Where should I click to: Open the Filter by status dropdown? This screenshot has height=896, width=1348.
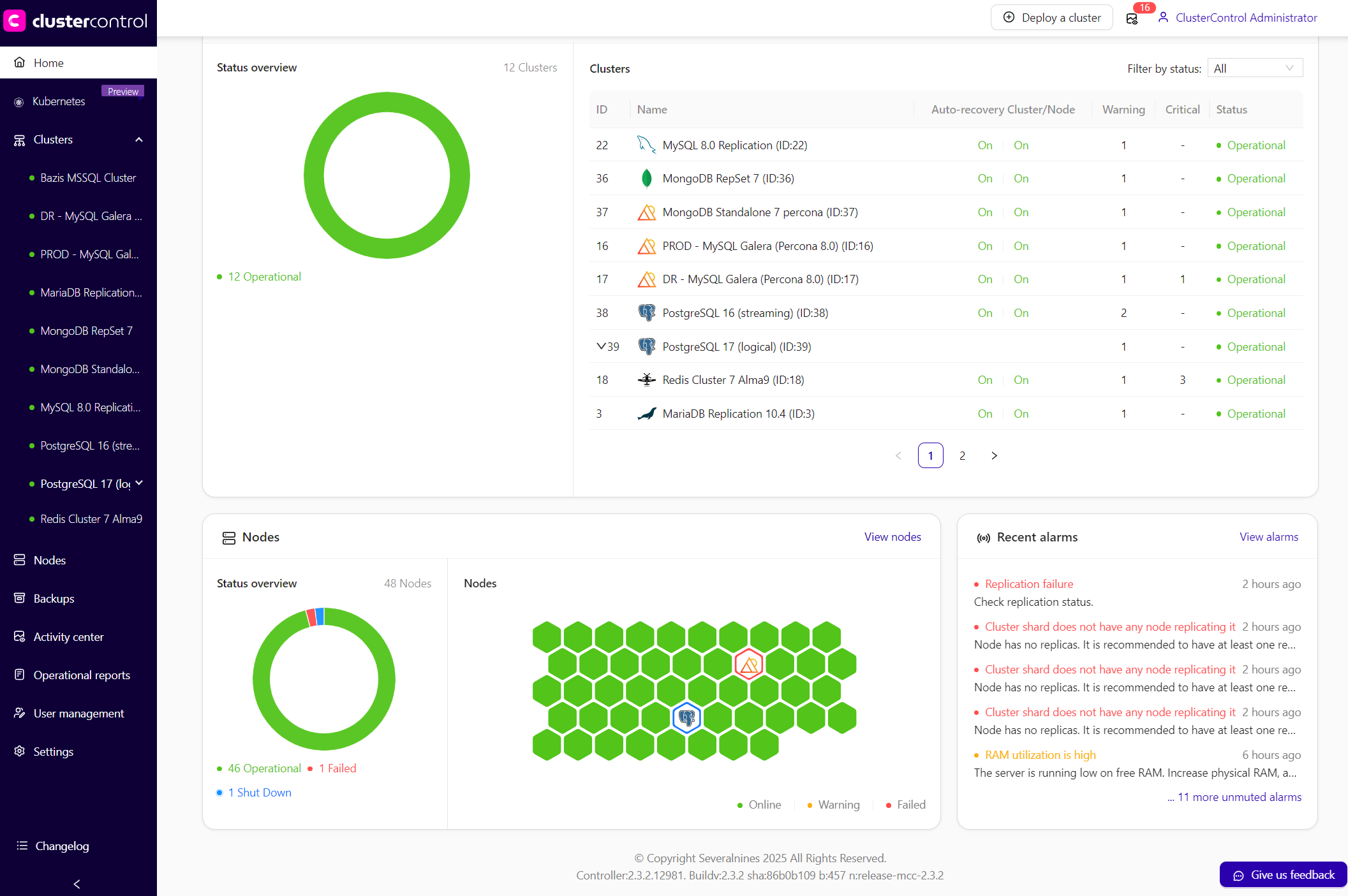tap(1254, 68)
